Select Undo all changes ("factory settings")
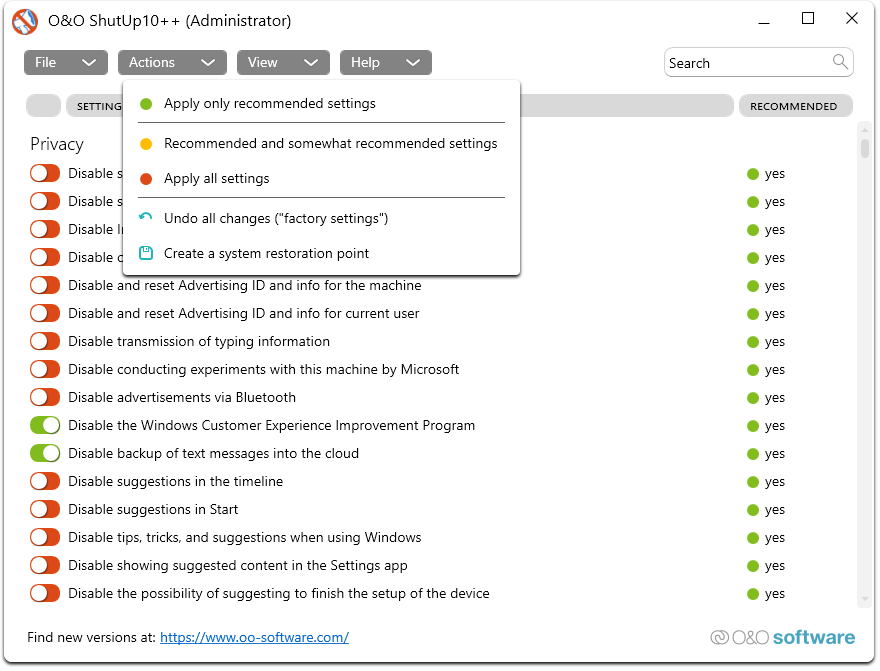 point(322,219)
